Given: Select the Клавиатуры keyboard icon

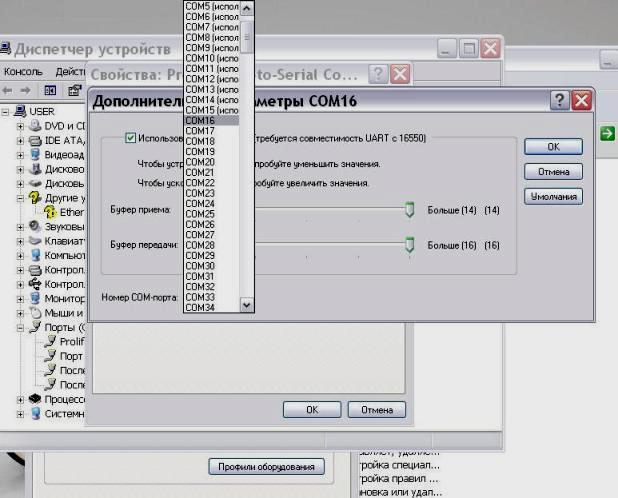Looking at the screenshot, I should tap(35, 241).
